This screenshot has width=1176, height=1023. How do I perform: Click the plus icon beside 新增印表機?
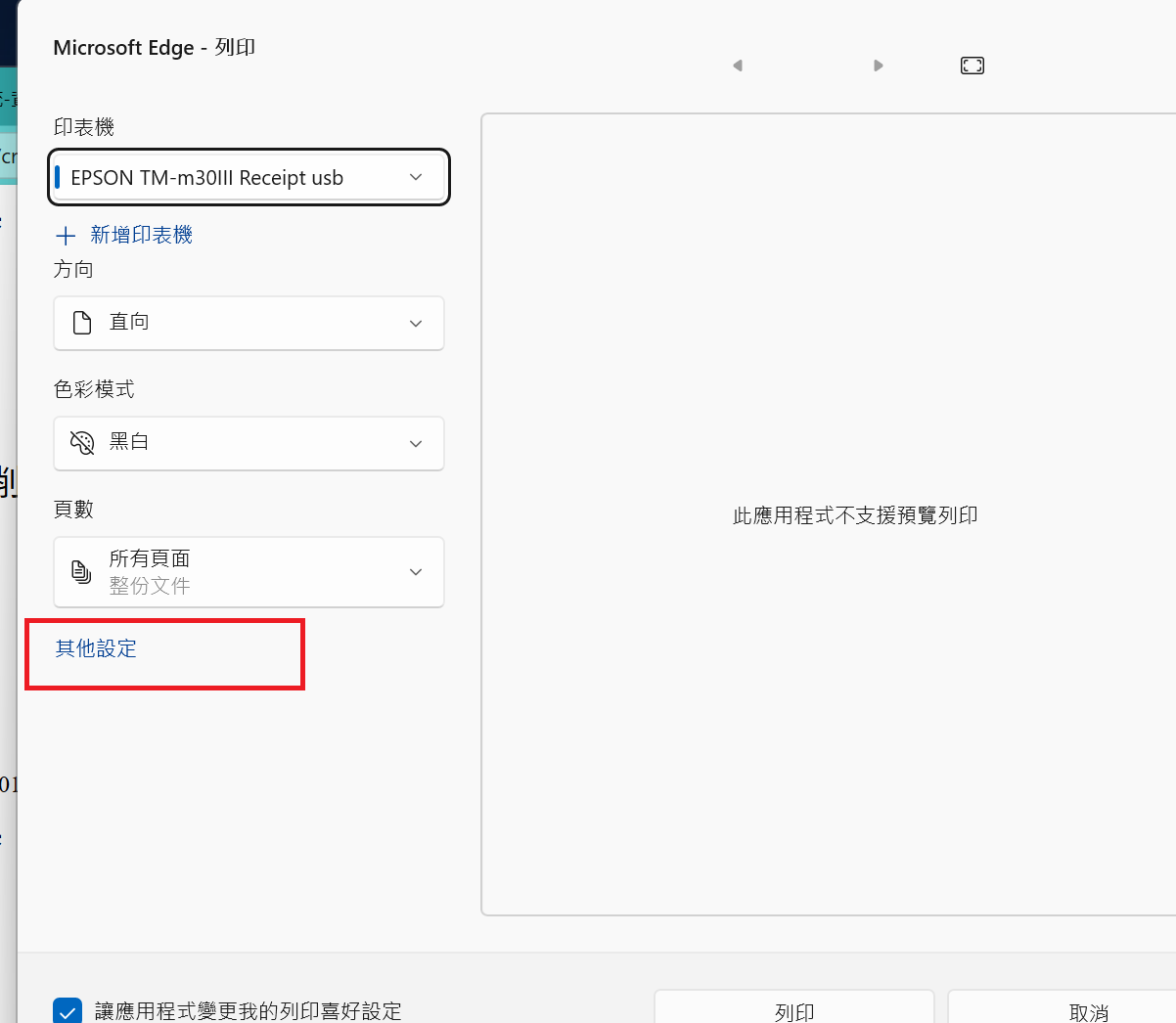tap(66, 236)
